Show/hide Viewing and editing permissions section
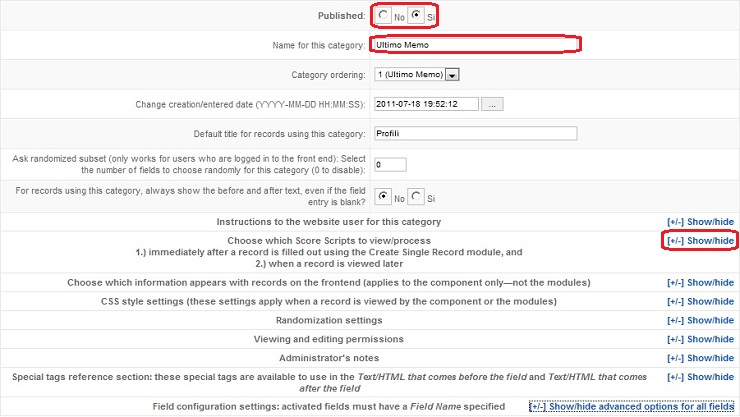 (700, 339)
